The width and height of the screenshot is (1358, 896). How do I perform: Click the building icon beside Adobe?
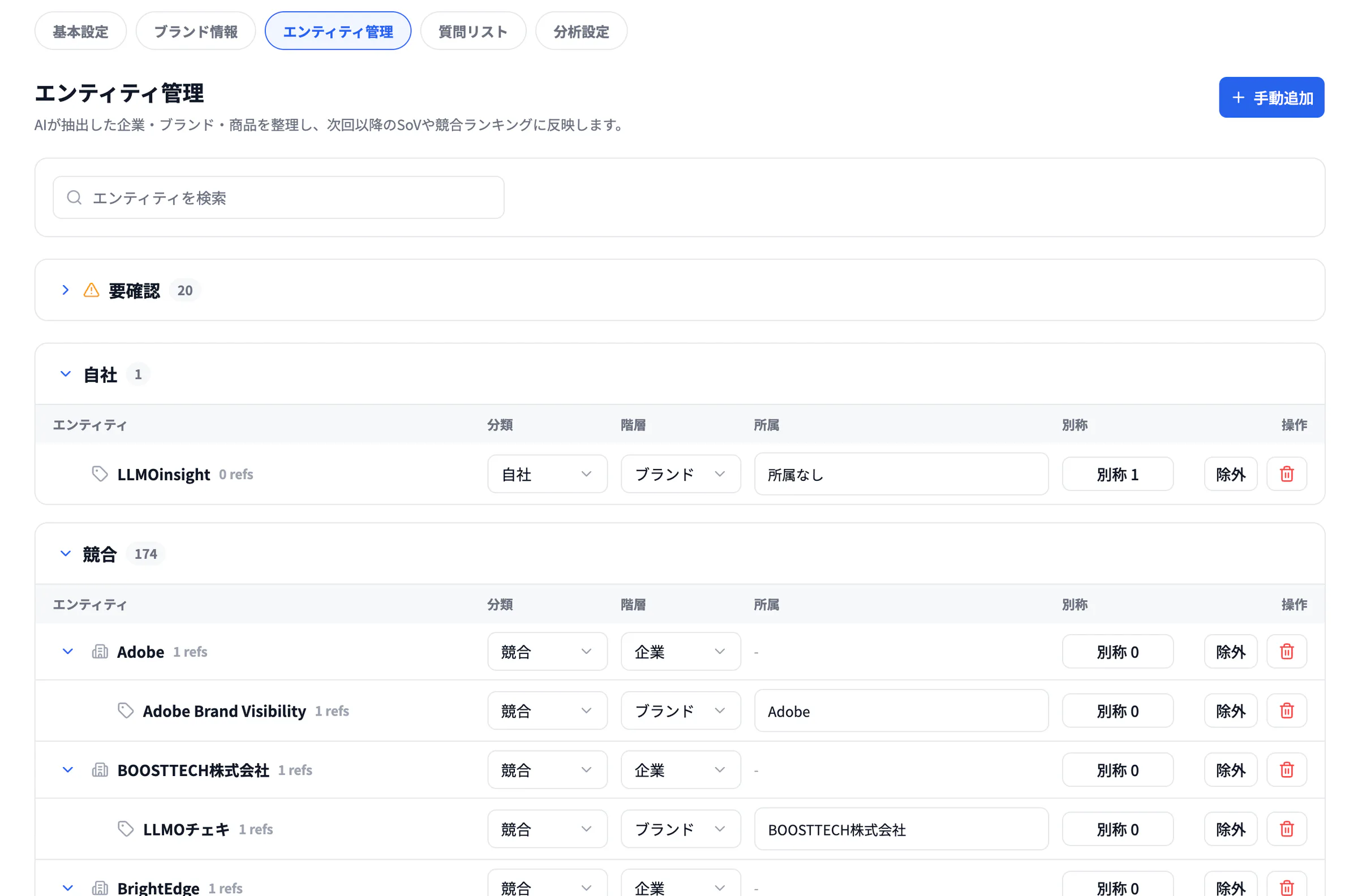pos(100,652)
